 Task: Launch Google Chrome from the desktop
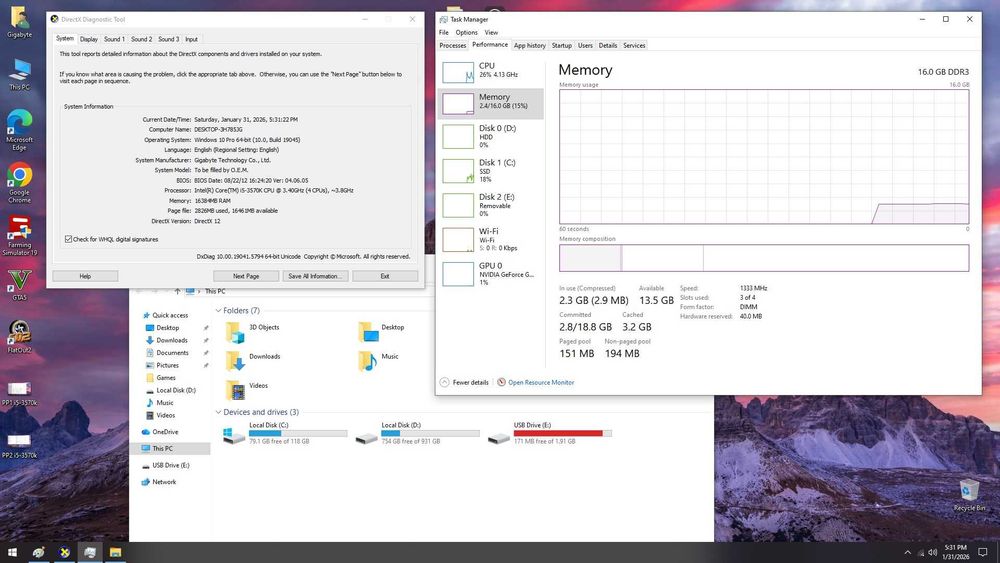pyautogui.click(x=19, y=183)
